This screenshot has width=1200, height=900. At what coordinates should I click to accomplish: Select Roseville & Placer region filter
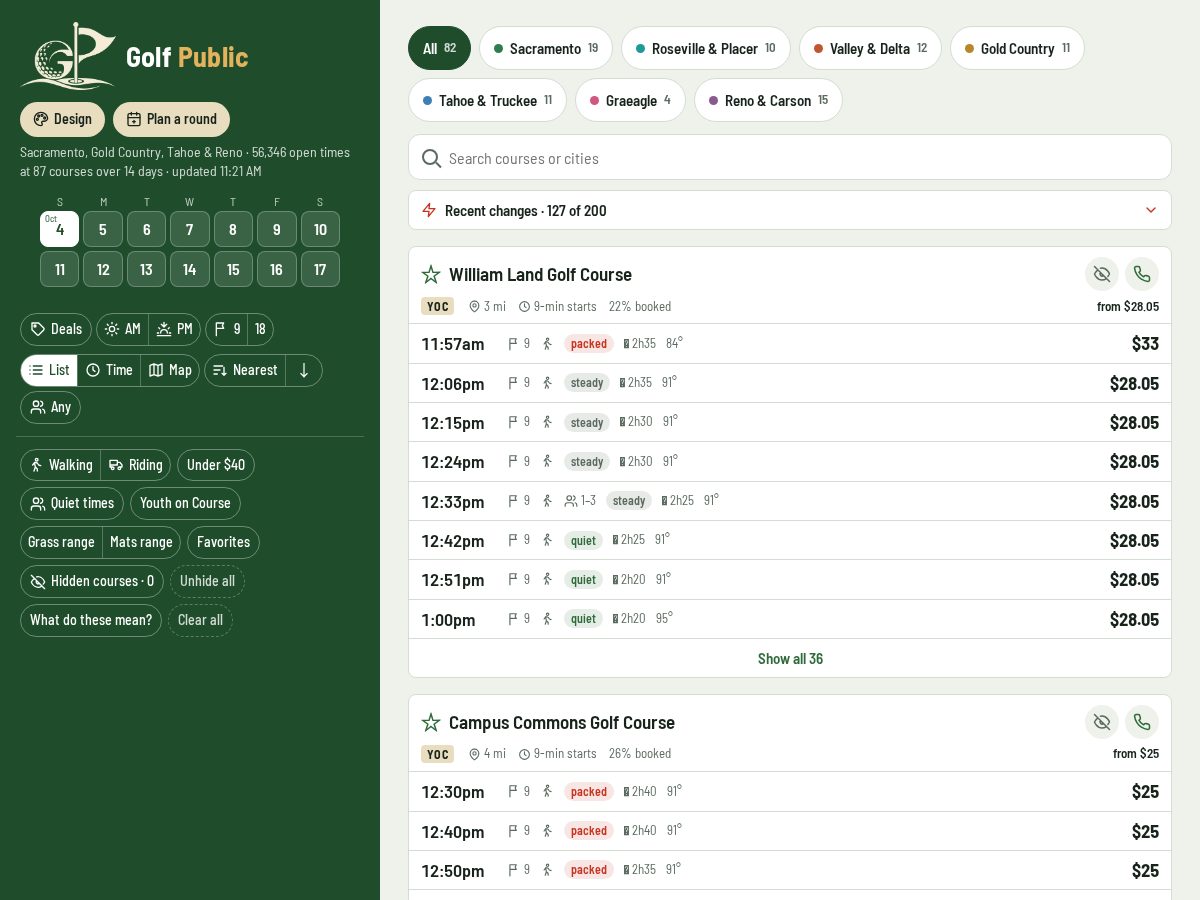706,48
